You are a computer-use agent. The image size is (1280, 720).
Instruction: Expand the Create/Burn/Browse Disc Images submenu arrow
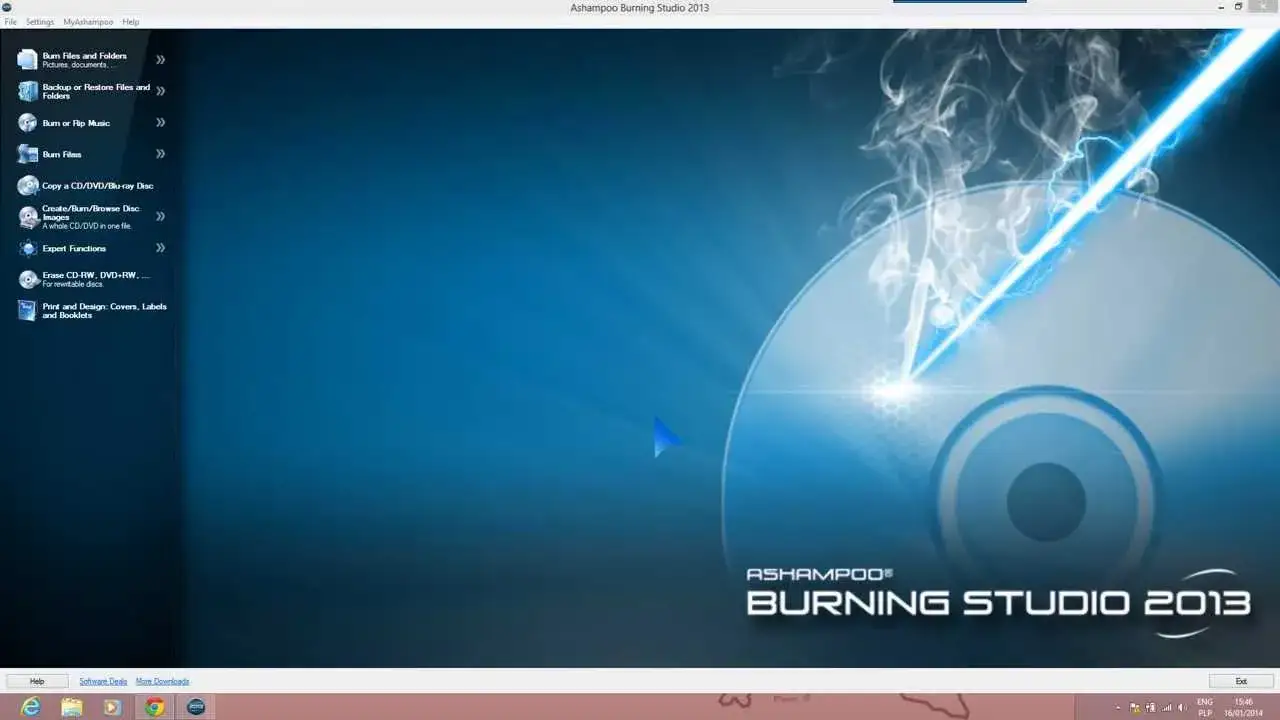[160, 216]
